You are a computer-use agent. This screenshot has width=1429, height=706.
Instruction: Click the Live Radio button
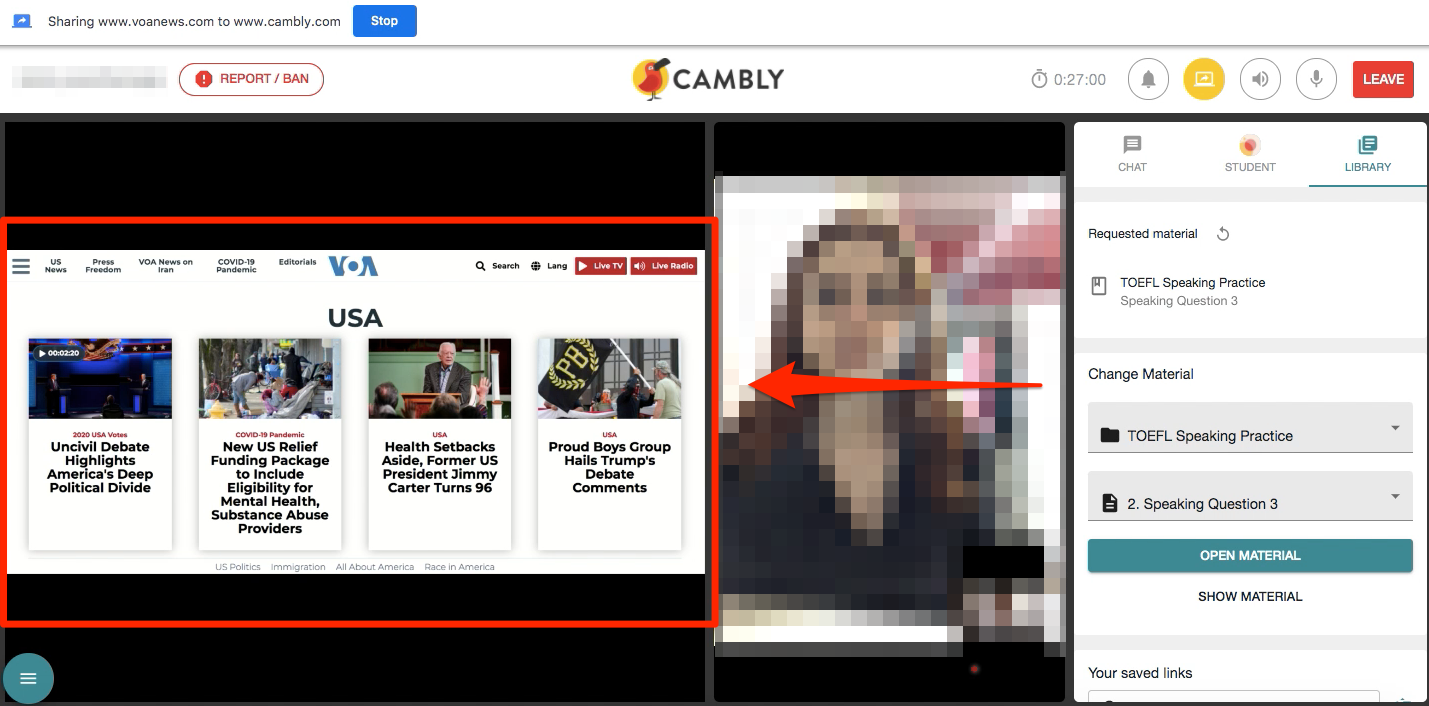click(664, 266)
